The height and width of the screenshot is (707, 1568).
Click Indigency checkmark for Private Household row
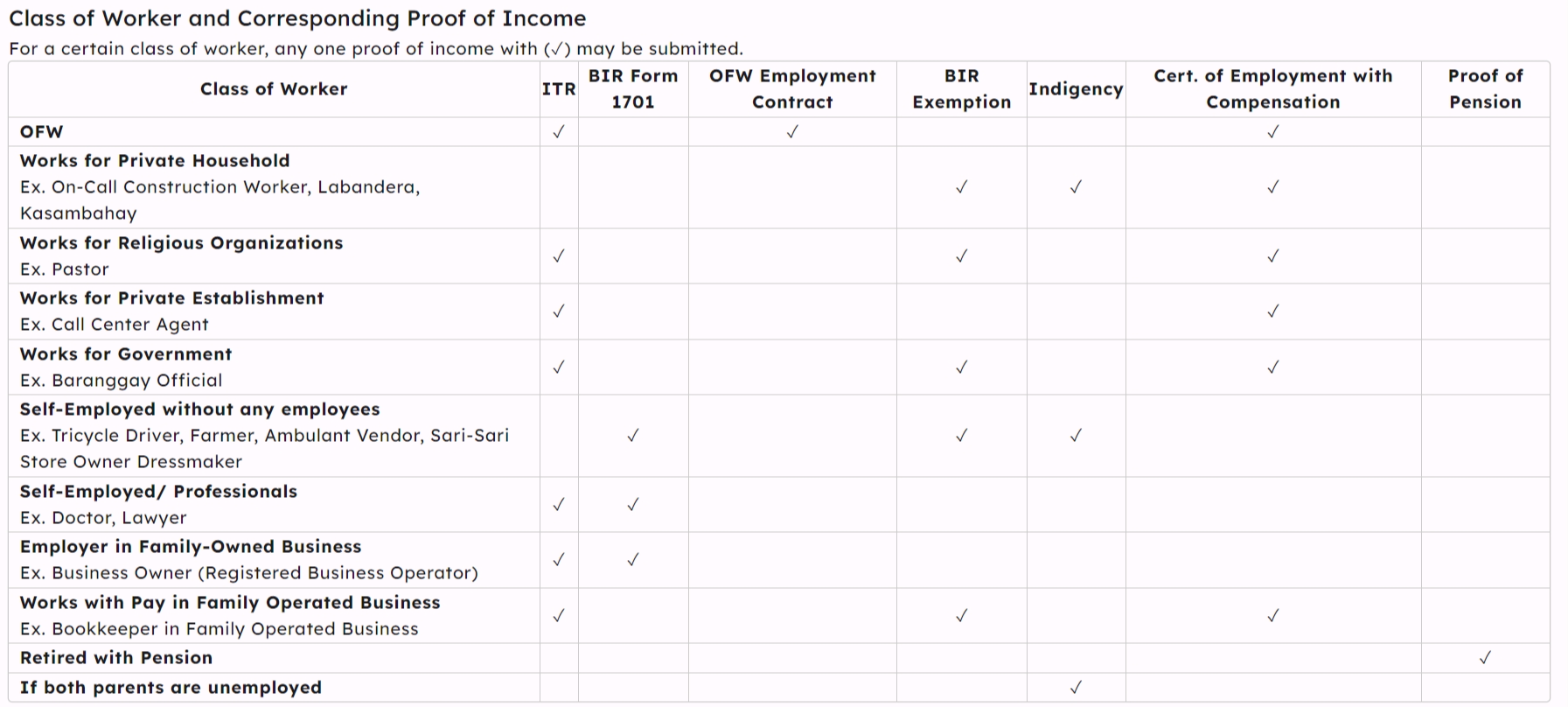point(1076,187)
